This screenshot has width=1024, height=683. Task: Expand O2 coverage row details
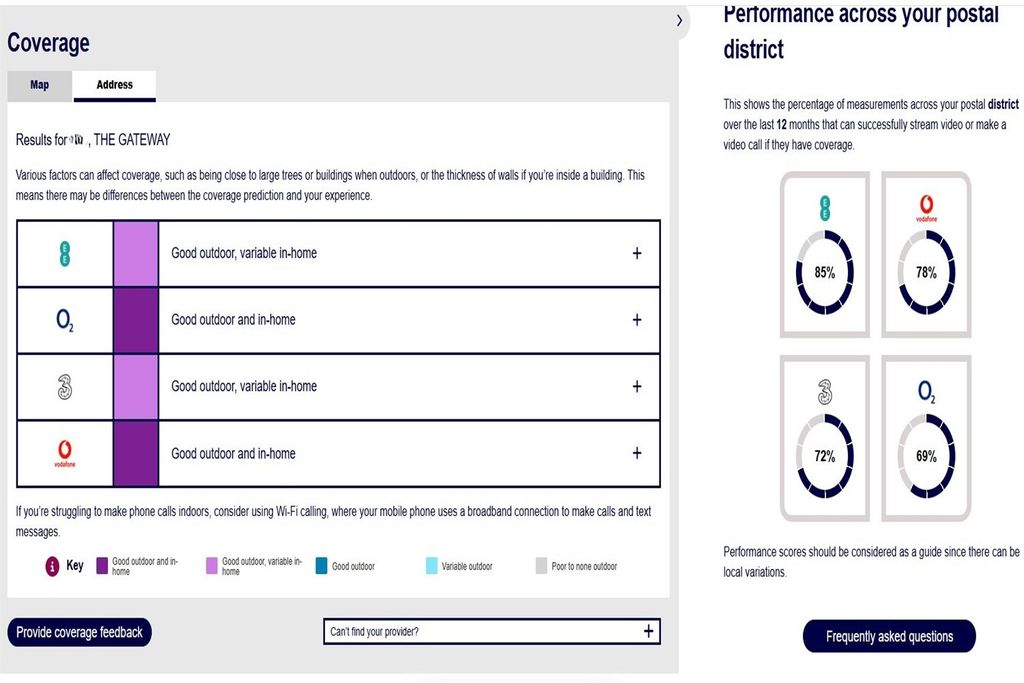[x=637, y=320]
